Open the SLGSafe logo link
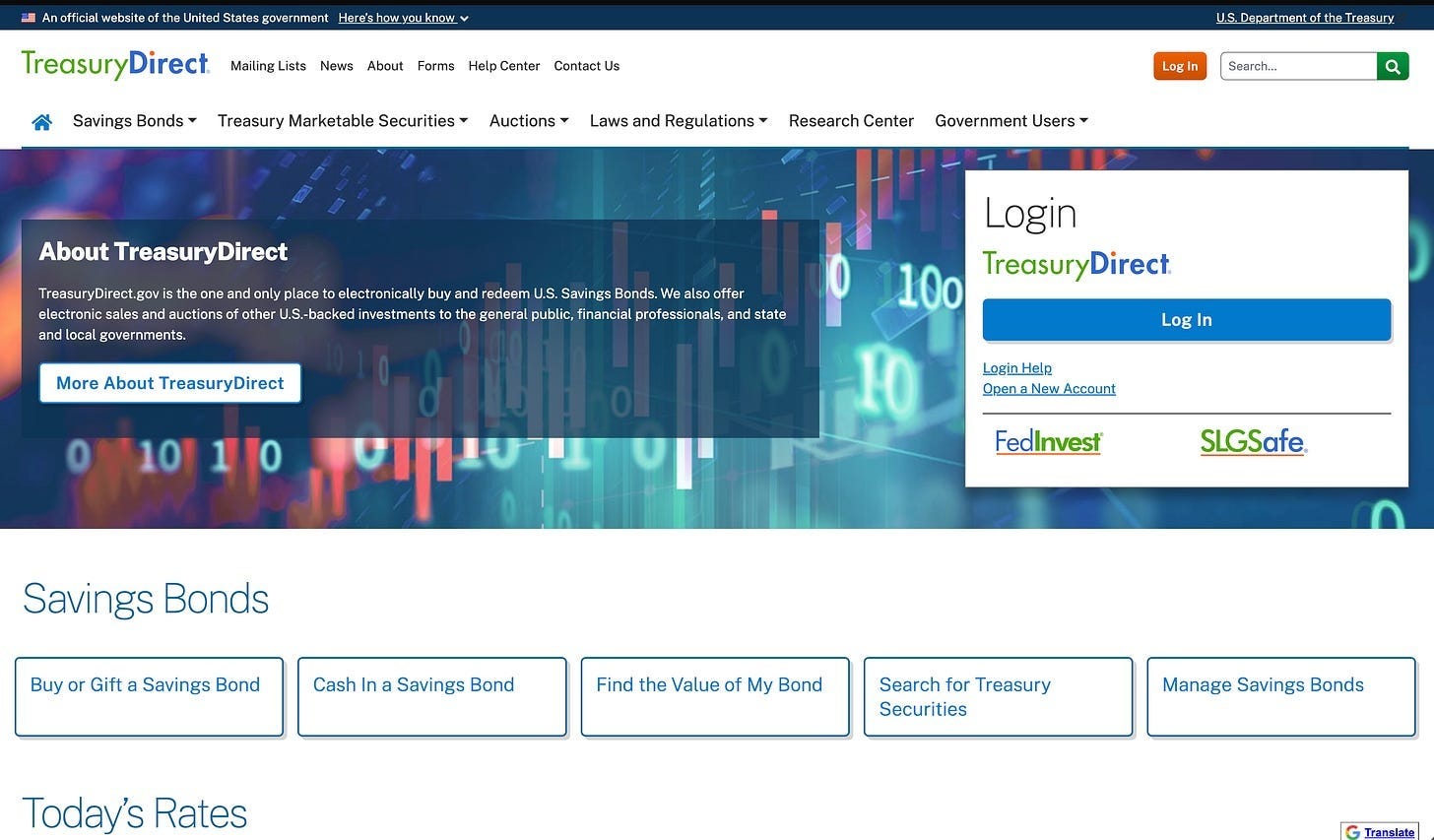This screenshot has width=1434, height=840. 1253,441
